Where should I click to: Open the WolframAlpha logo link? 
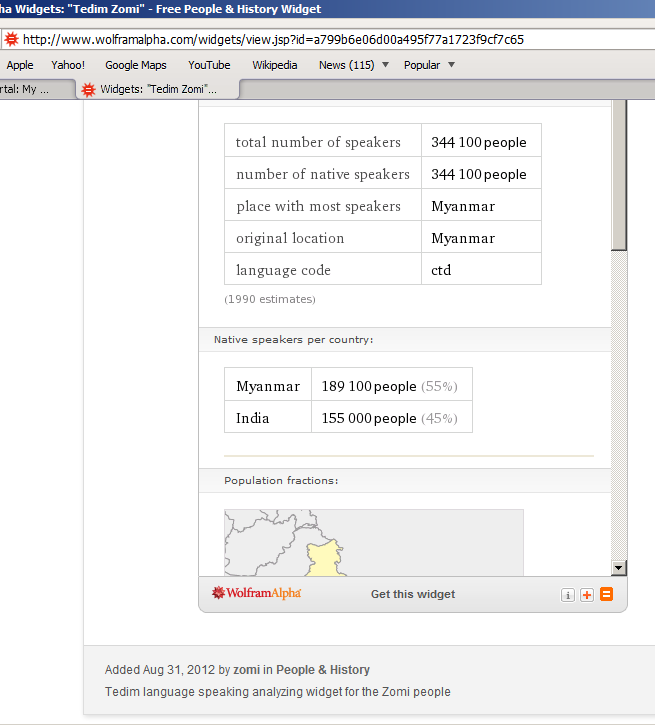point(256,593)
